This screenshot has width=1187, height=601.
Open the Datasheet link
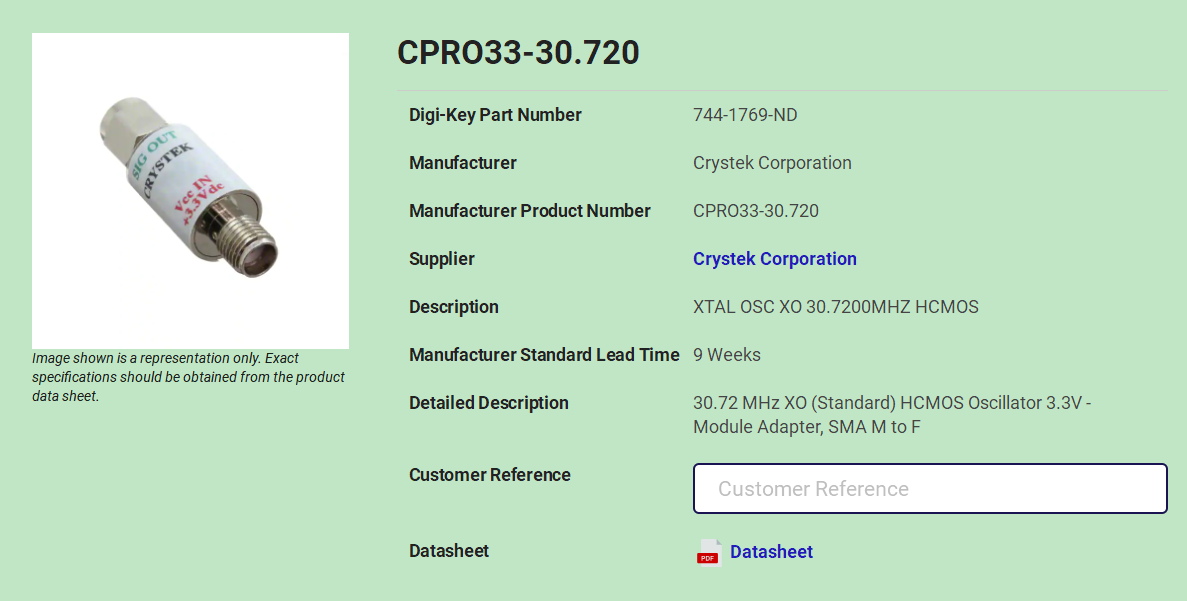click(771, 552)
